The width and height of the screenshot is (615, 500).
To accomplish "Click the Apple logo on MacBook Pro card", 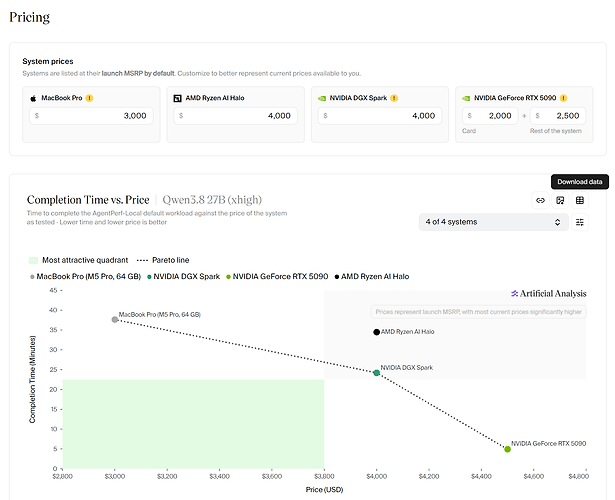I will (x=33, y=98).
